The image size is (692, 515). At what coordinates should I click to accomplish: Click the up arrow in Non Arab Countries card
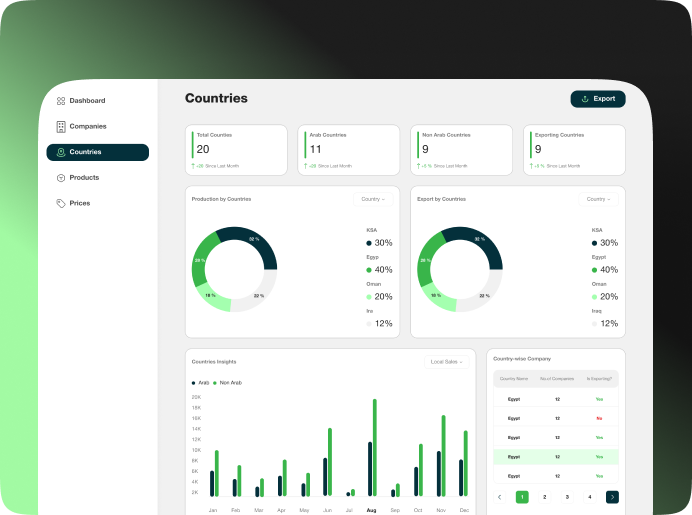click(x=418, y=166)
